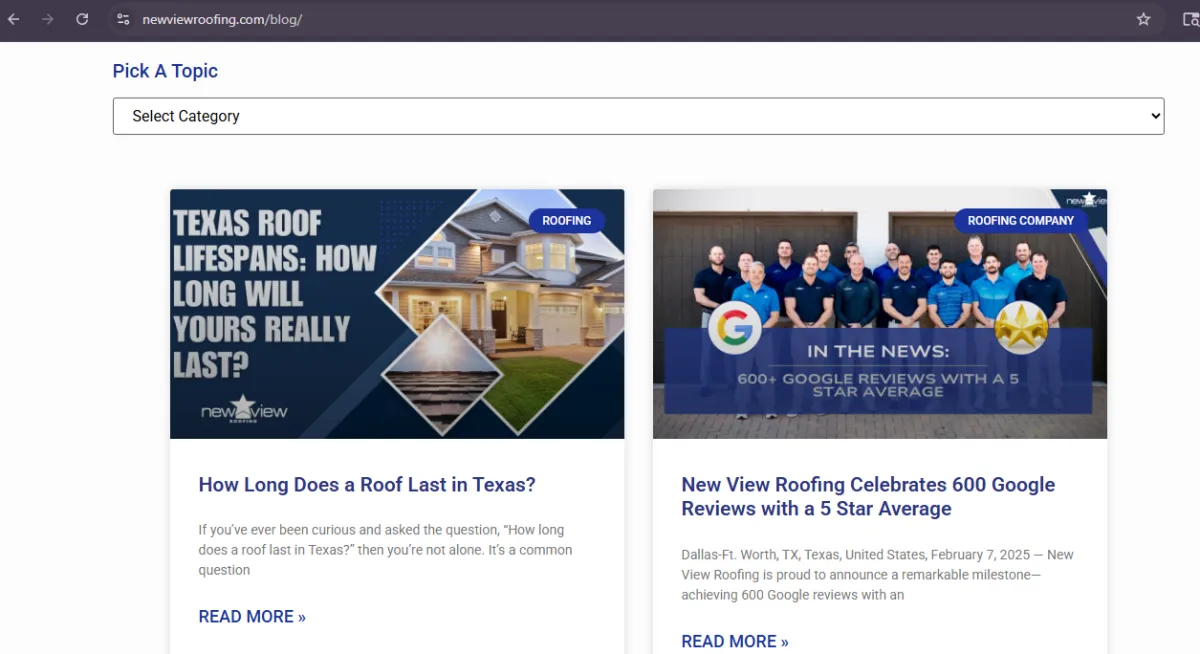
Task: Click the 'Pick A Topic' heading
Action: pos(165,71)
